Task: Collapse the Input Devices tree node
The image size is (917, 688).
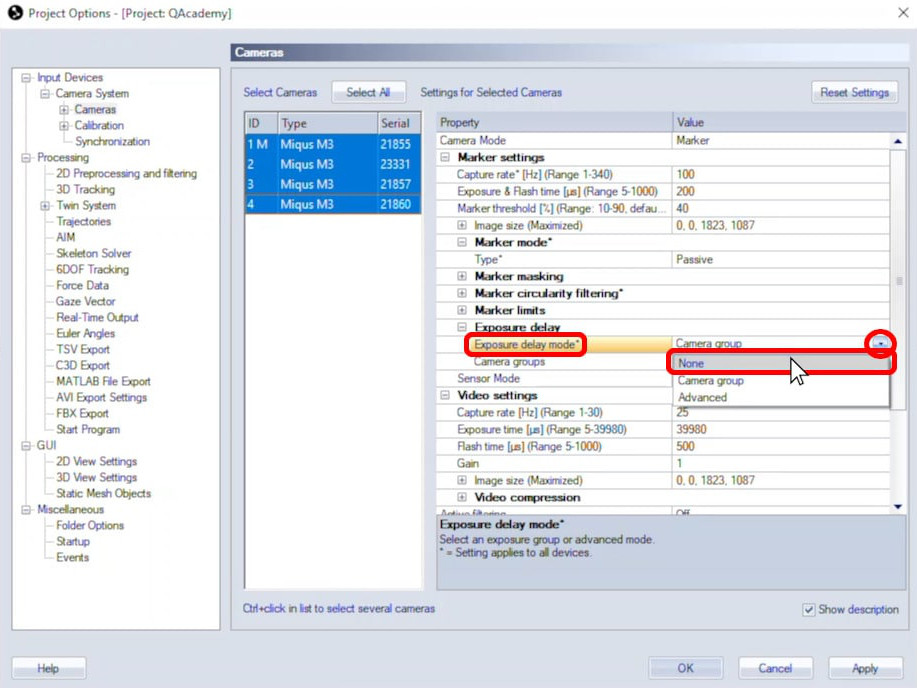Action: coord(27,78)
